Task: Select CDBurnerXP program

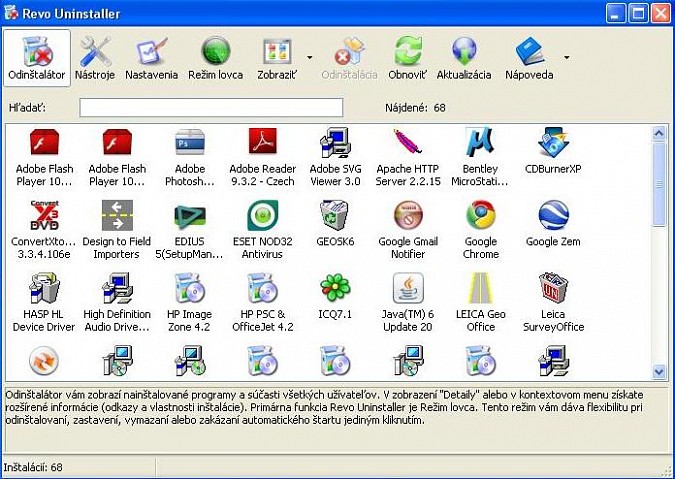Action: (553, 151)
